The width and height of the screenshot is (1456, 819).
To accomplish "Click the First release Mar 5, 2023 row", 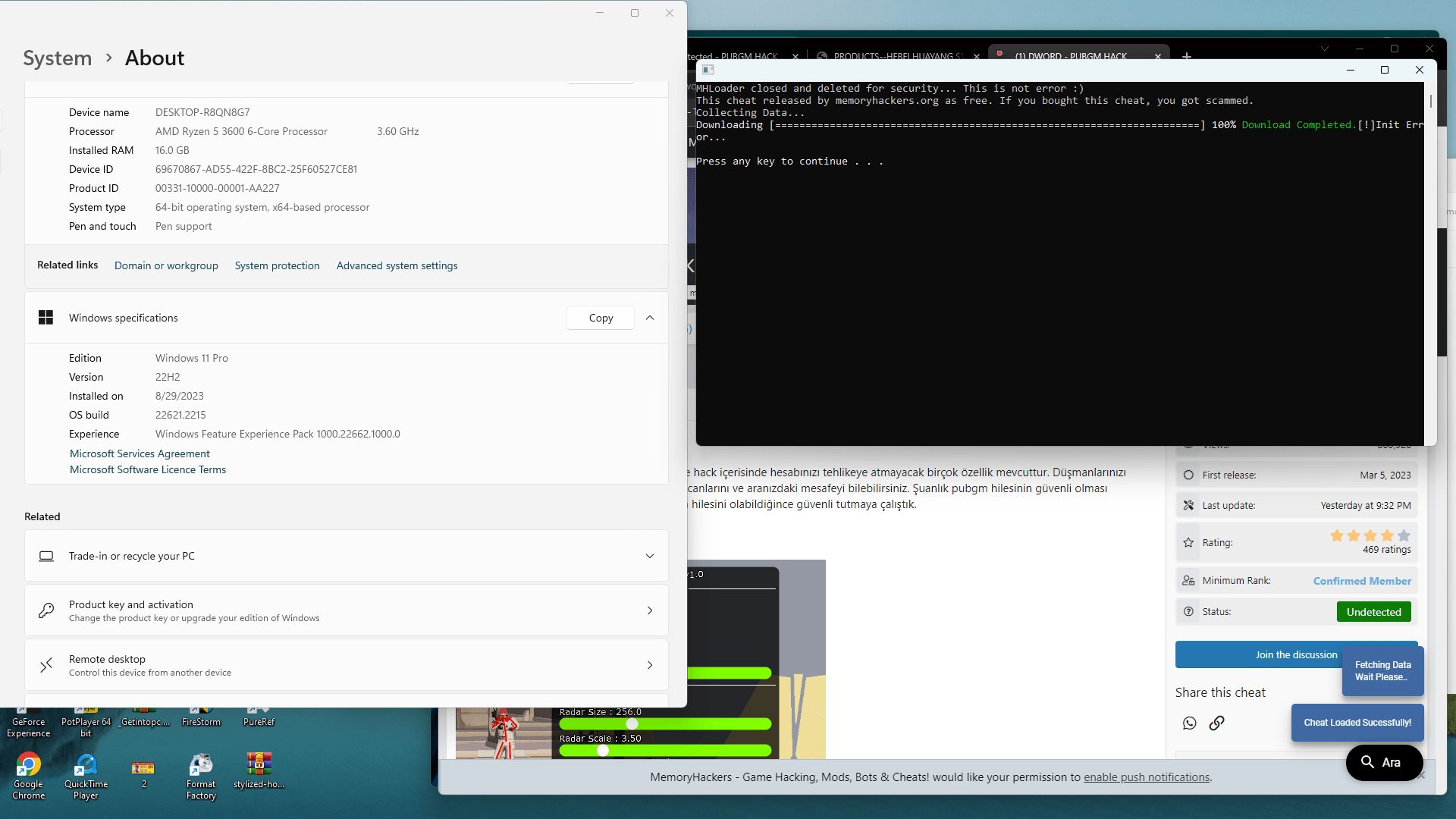I will 1296,475.
